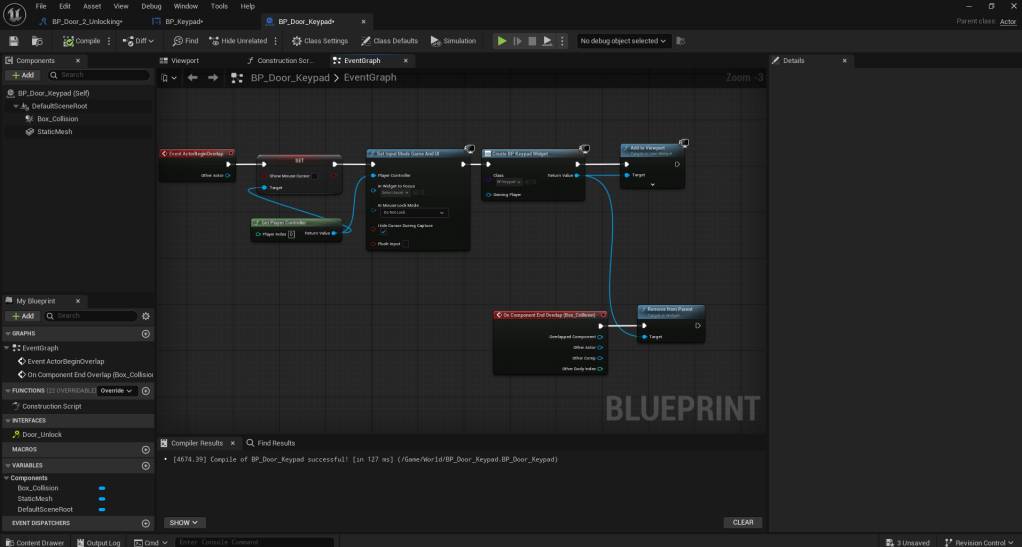
Task: Open the functions Override dropdown
Action: click(x=116, y=391)
